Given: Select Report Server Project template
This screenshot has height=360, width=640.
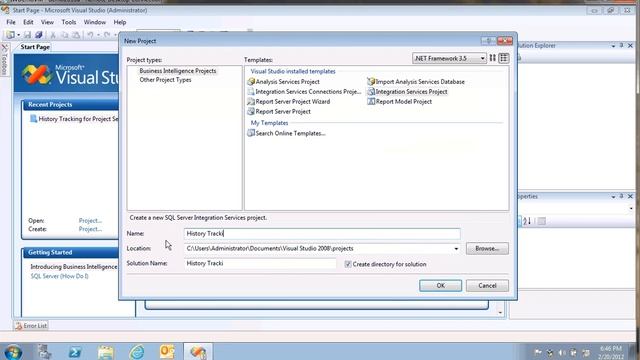Looking at the screenshot, I should (279, 111).
